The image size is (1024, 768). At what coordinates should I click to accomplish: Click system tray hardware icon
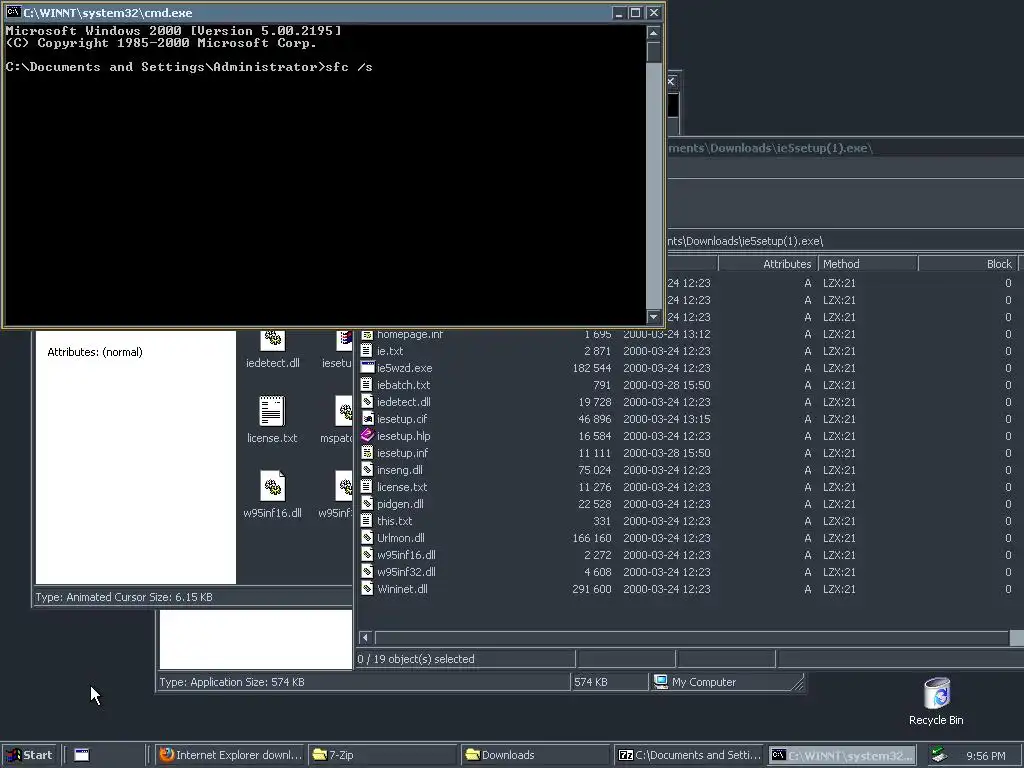click(938, 755)
